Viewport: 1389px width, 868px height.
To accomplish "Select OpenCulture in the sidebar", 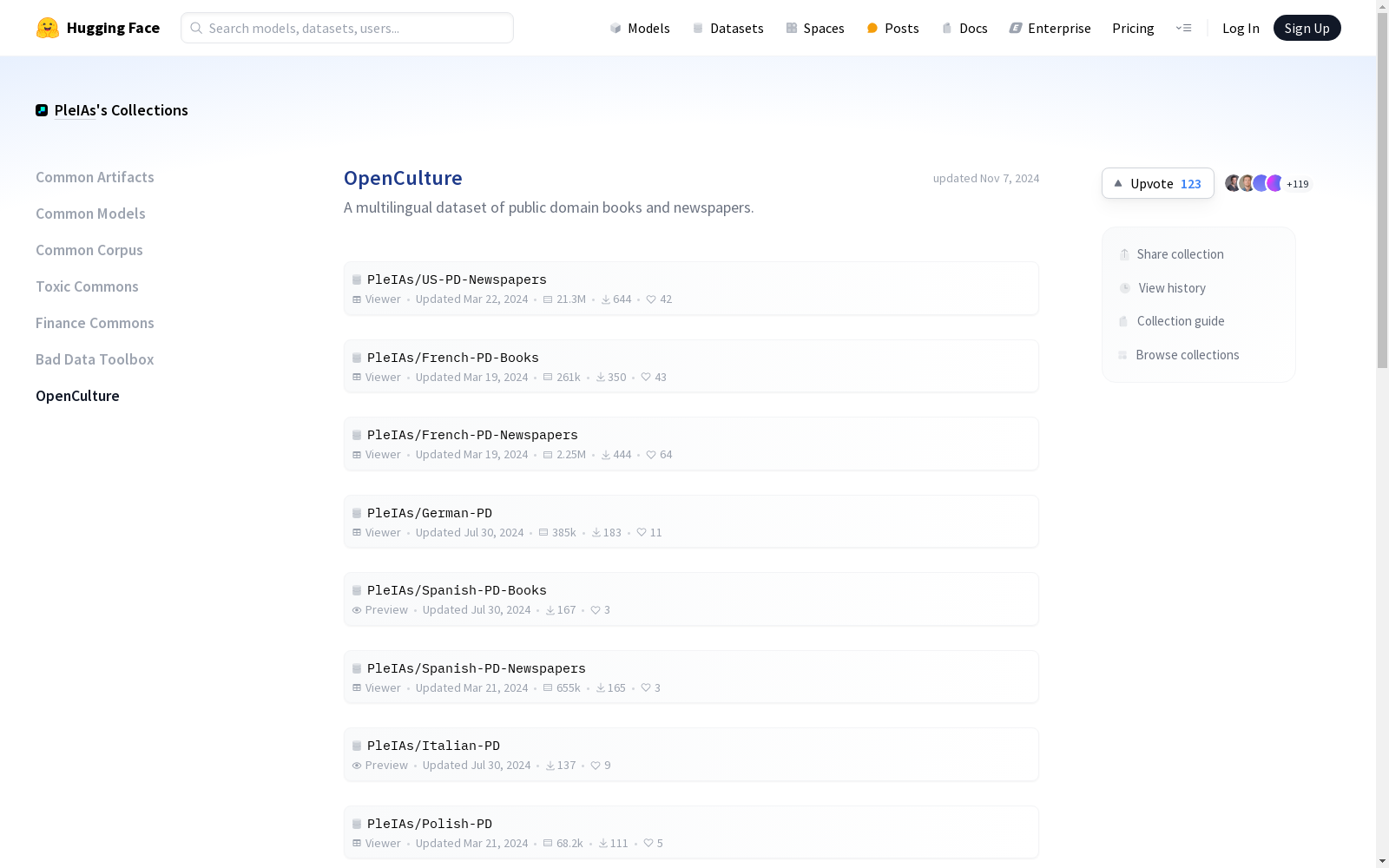I will [77, 396].
